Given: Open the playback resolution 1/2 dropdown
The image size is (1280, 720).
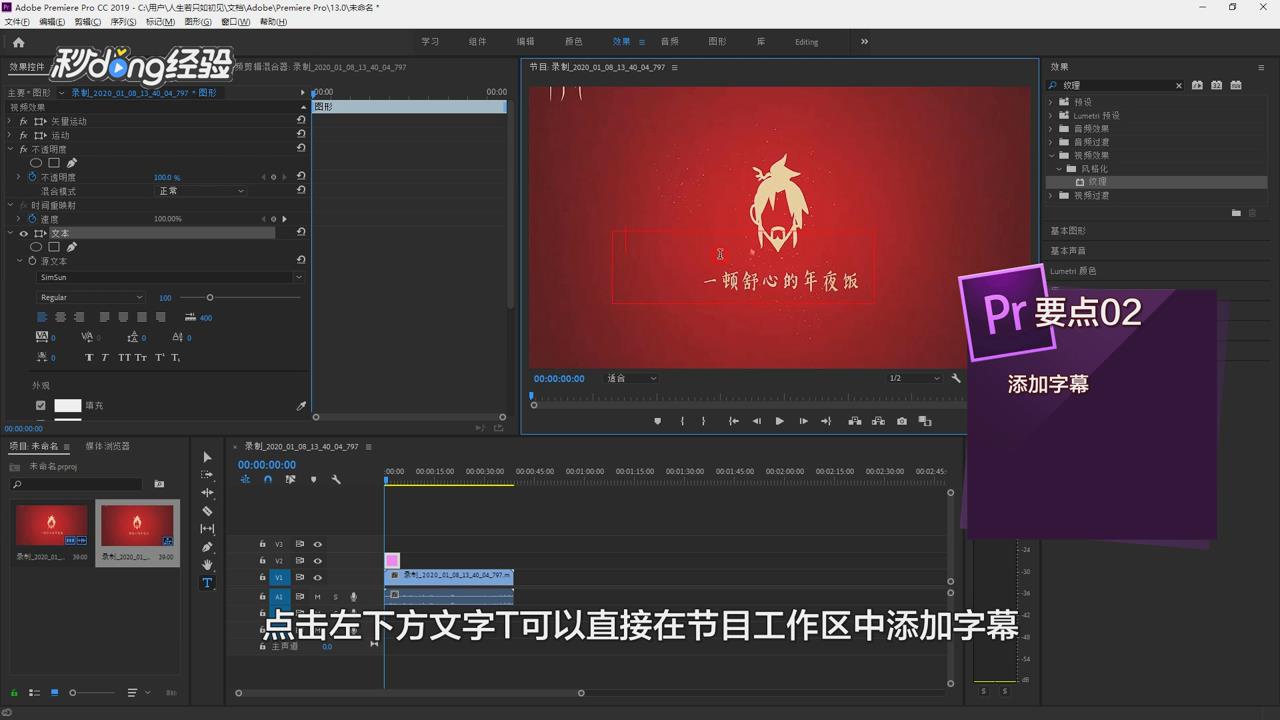Looking at the screenshot, I should tap(914, 378).
